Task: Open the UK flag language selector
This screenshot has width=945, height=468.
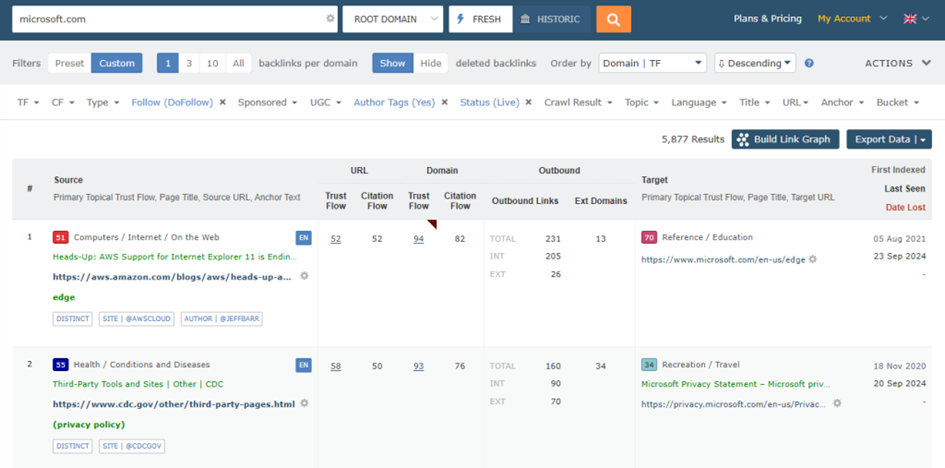Action: point(916,19)
